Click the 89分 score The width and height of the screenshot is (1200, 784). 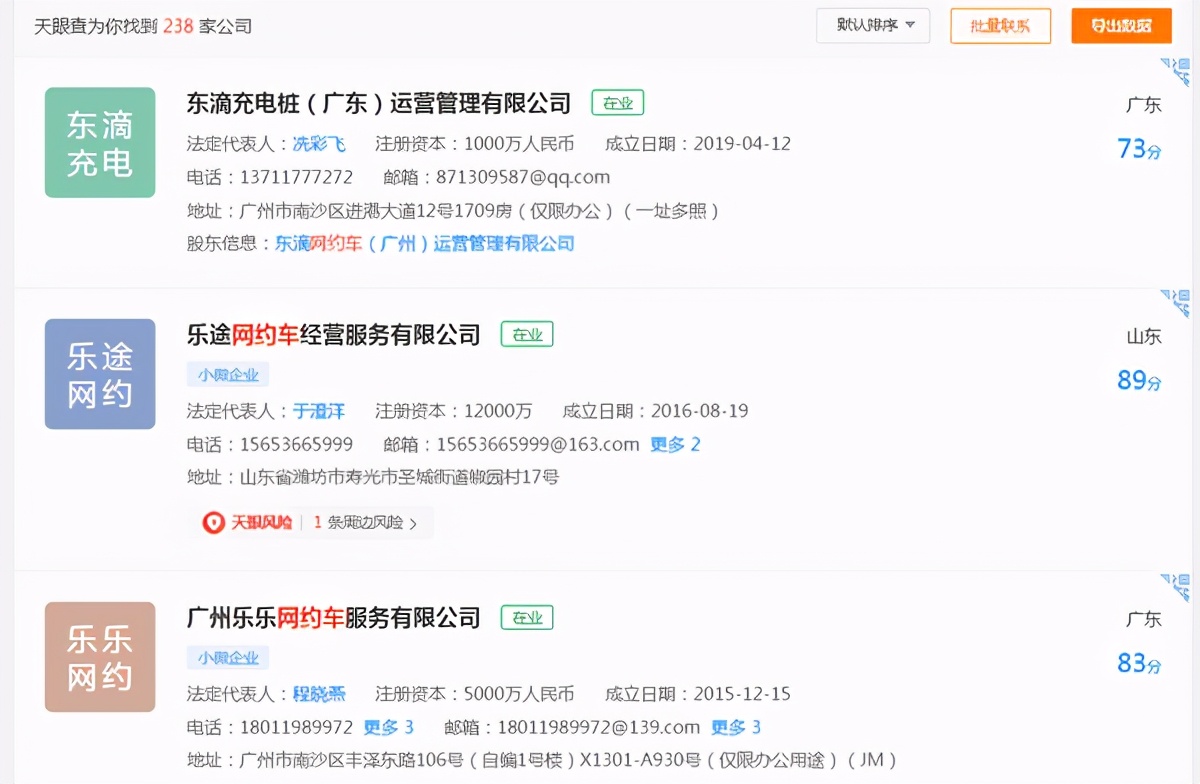[1140, 380]
